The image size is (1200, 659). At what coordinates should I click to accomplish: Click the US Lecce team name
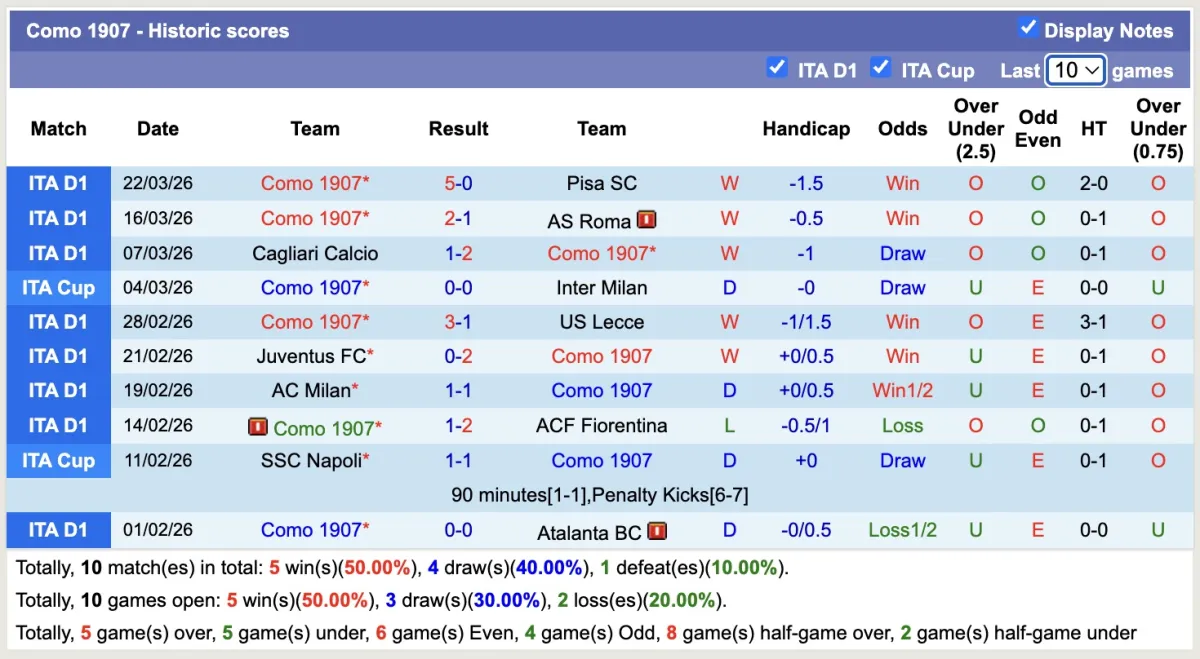(601, 322)
